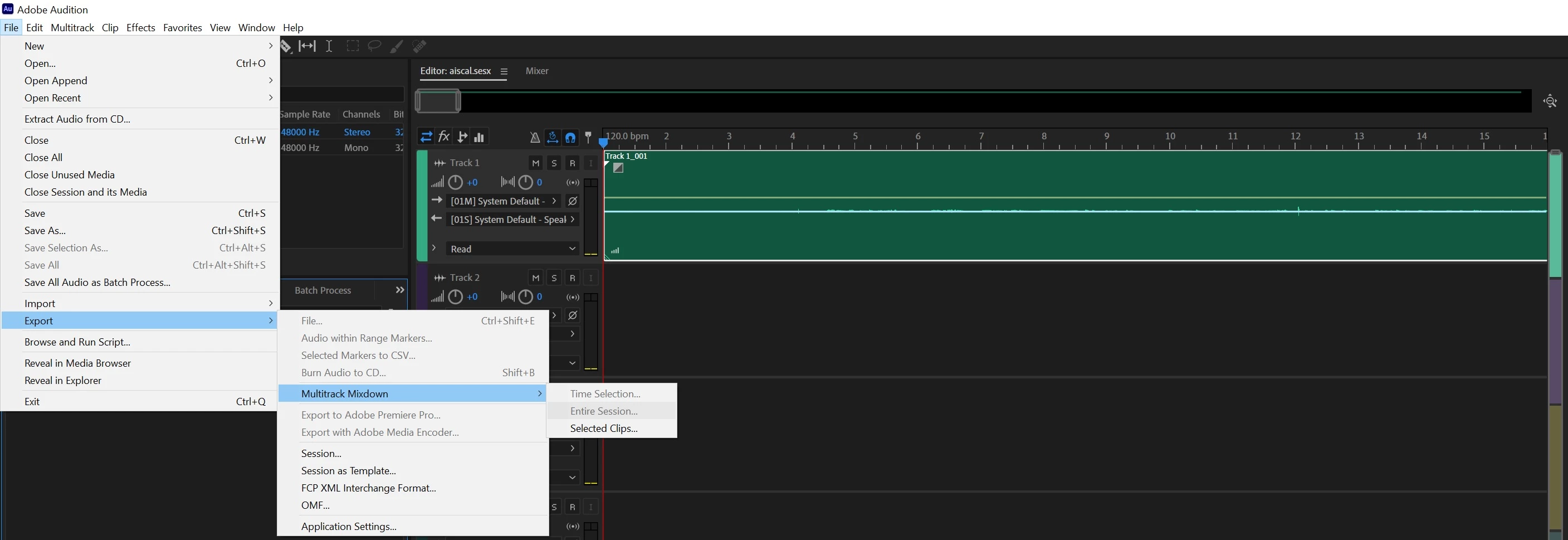Toggle Track 1 polarity reverse button
Viewport: 1568px width, 540px height.
pos(573,201)
